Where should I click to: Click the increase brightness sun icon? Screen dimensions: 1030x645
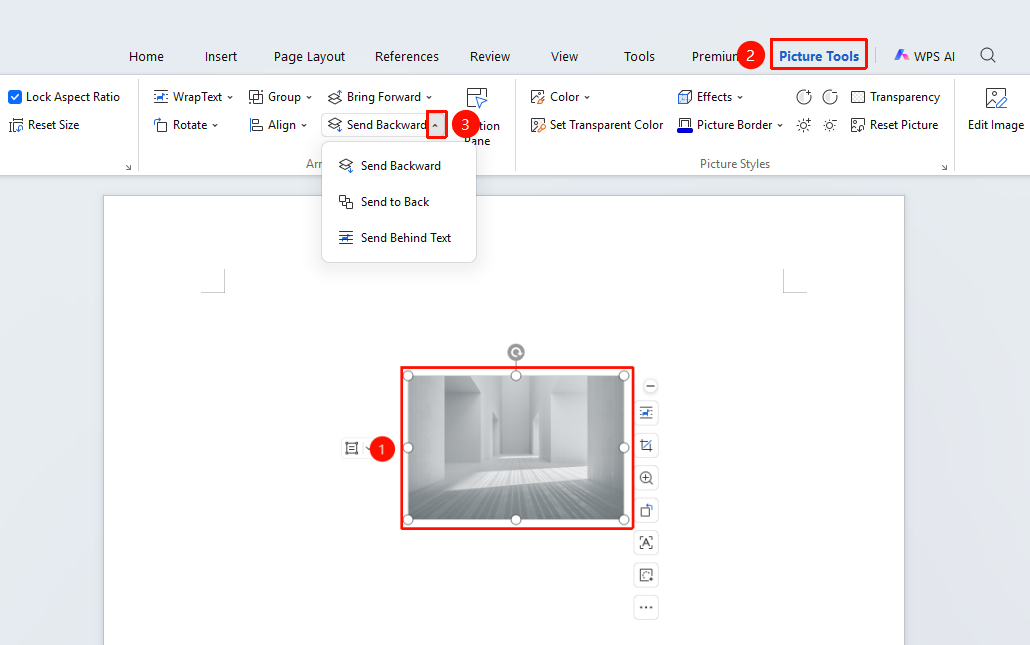(x=803, y=125)
